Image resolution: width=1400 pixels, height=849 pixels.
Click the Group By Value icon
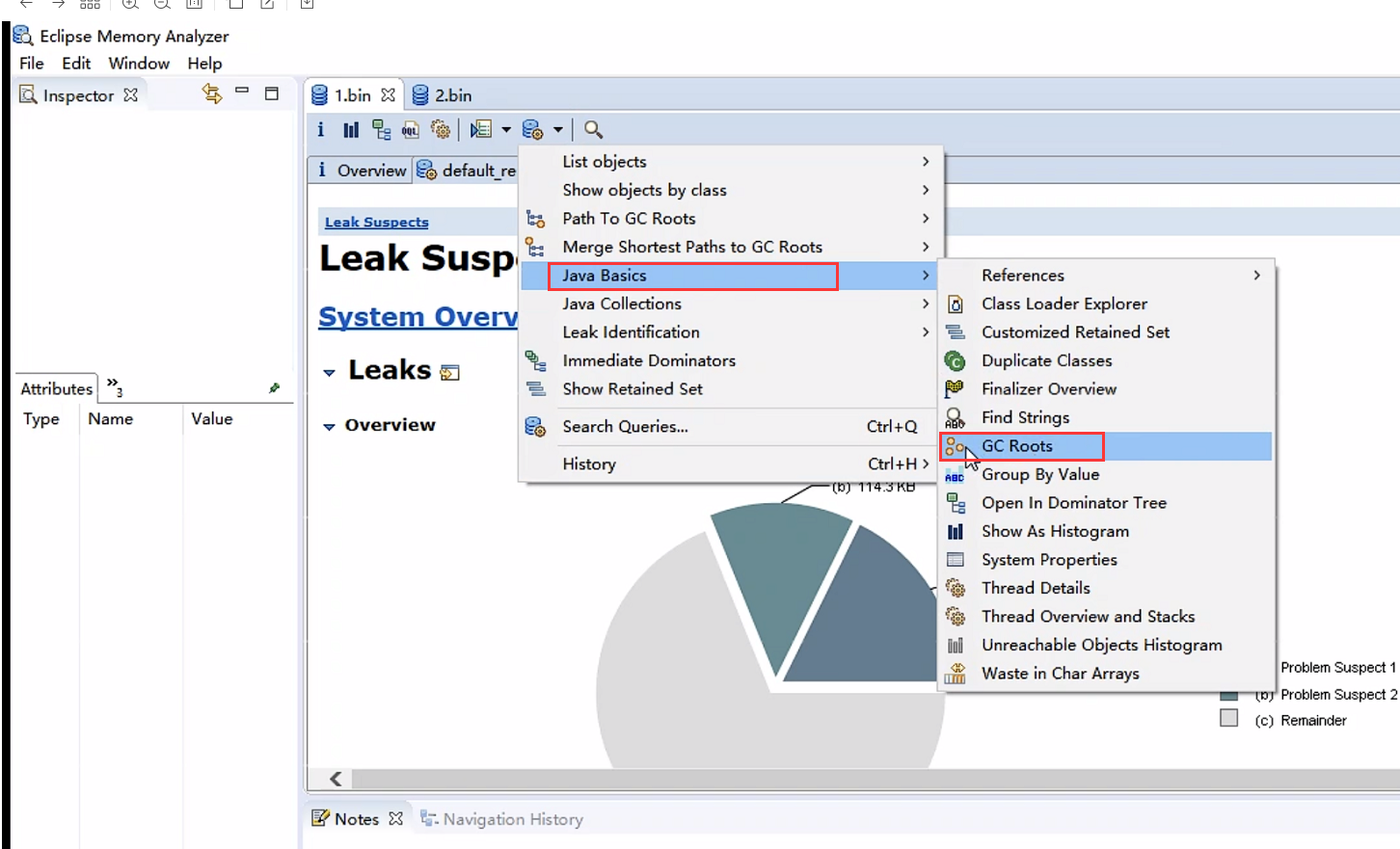click(955, 476)
